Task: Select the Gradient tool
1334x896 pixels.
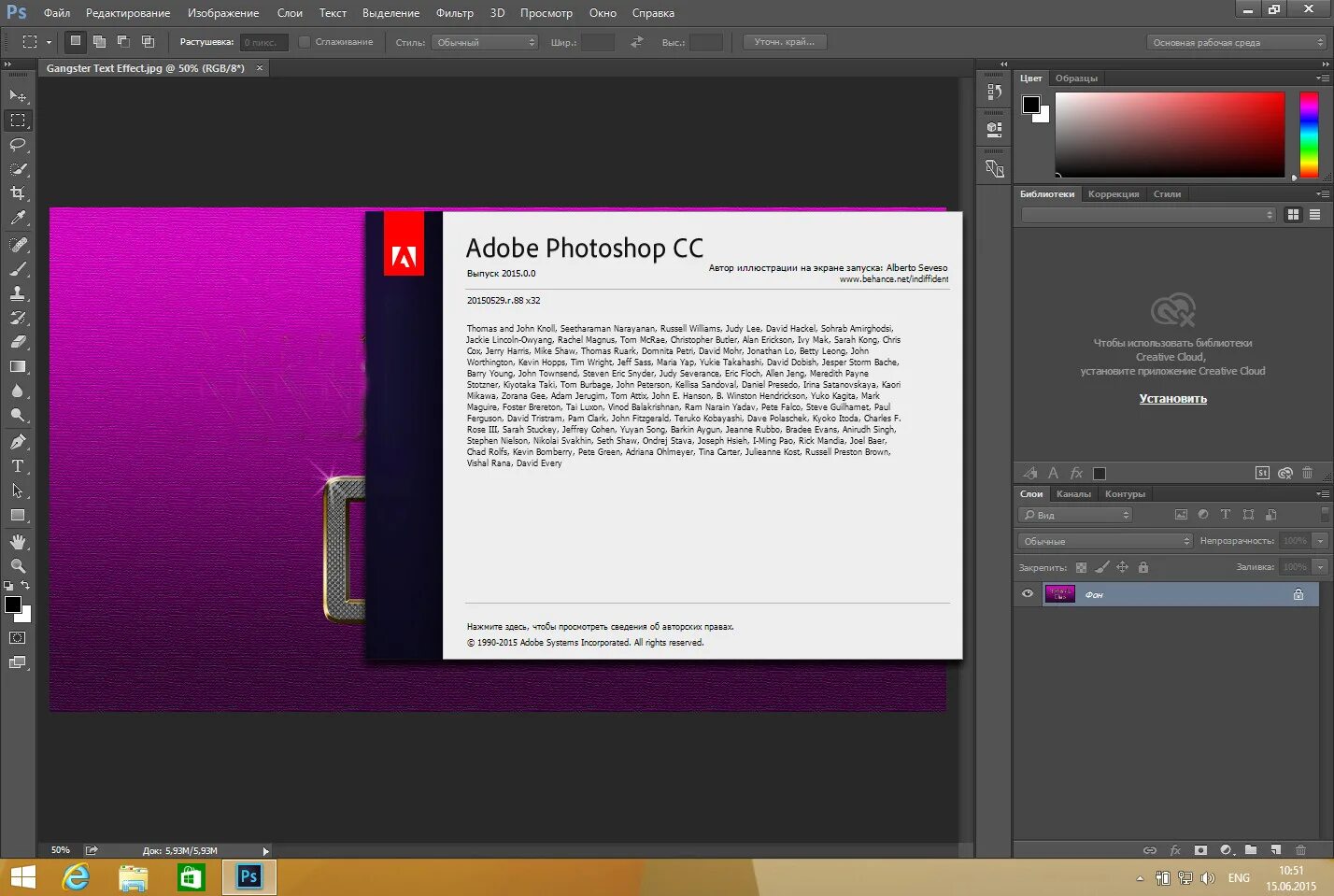Action: [x=18, y=366]
